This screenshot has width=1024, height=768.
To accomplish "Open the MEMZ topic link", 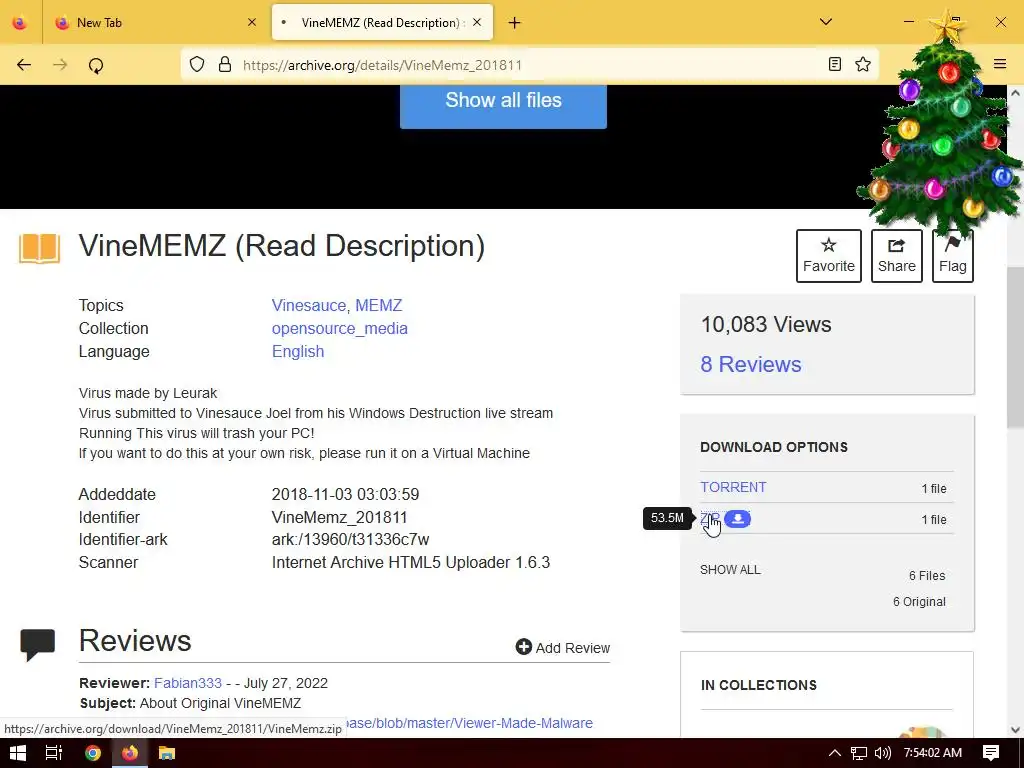I will coord(378,306).
